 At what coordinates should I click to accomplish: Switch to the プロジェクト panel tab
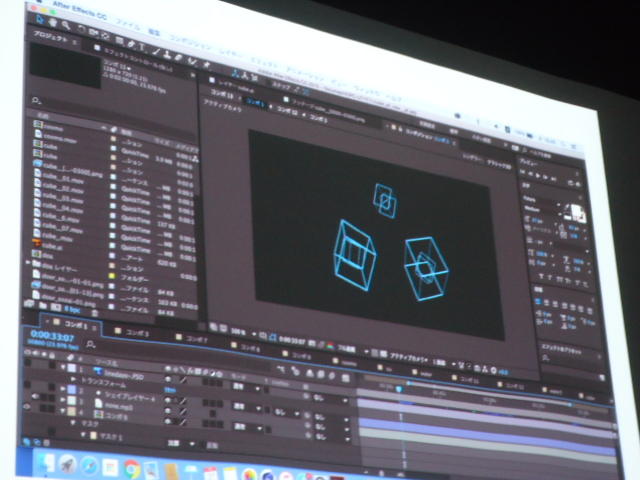point(51,38)
